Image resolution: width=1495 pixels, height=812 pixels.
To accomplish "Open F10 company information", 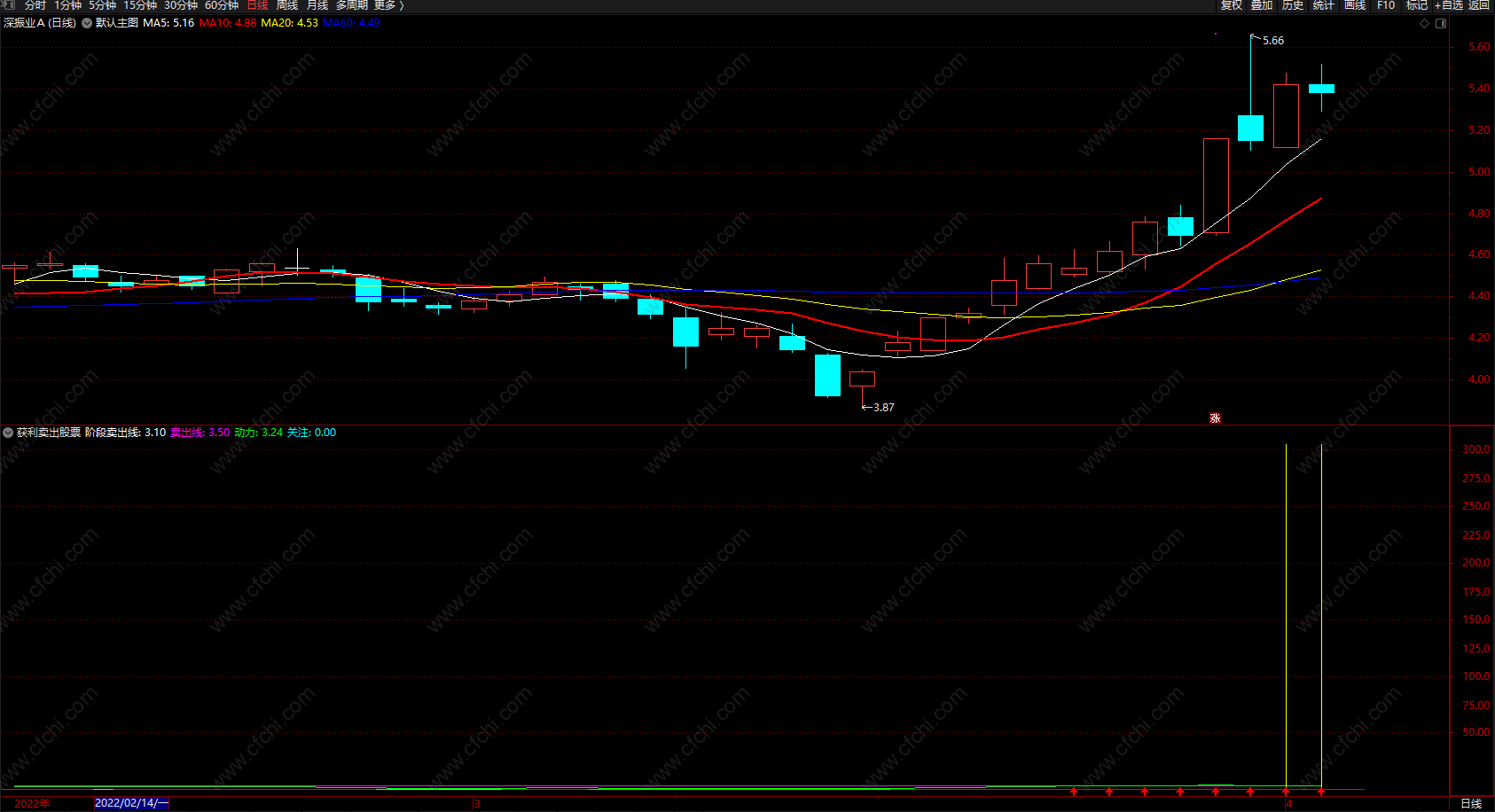I will tap(1386, 5).
